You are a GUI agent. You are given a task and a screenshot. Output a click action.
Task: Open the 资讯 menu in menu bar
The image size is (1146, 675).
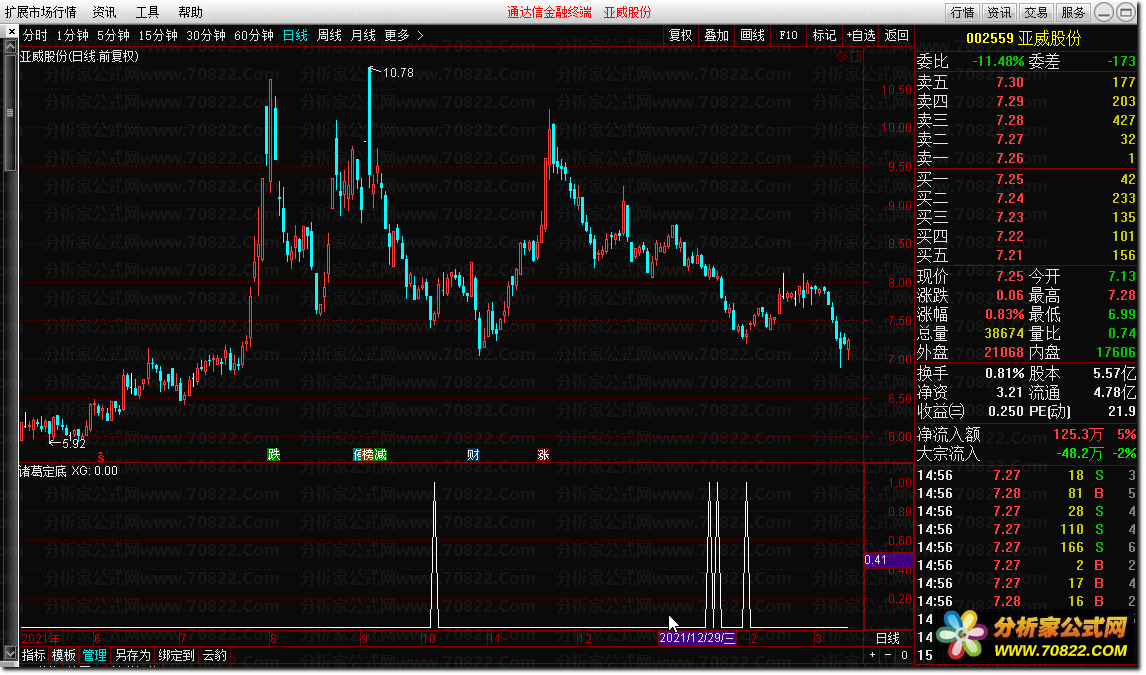105,12
